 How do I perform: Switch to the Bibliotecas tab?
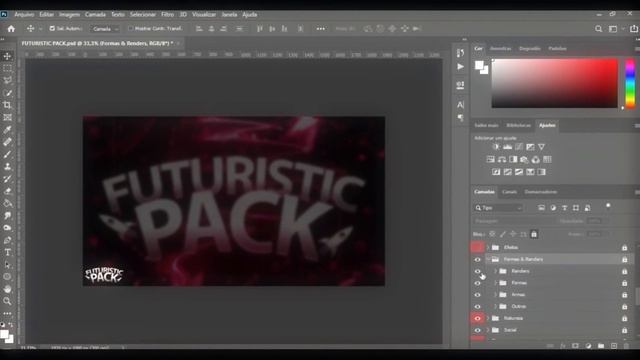(x=518, y=125)
